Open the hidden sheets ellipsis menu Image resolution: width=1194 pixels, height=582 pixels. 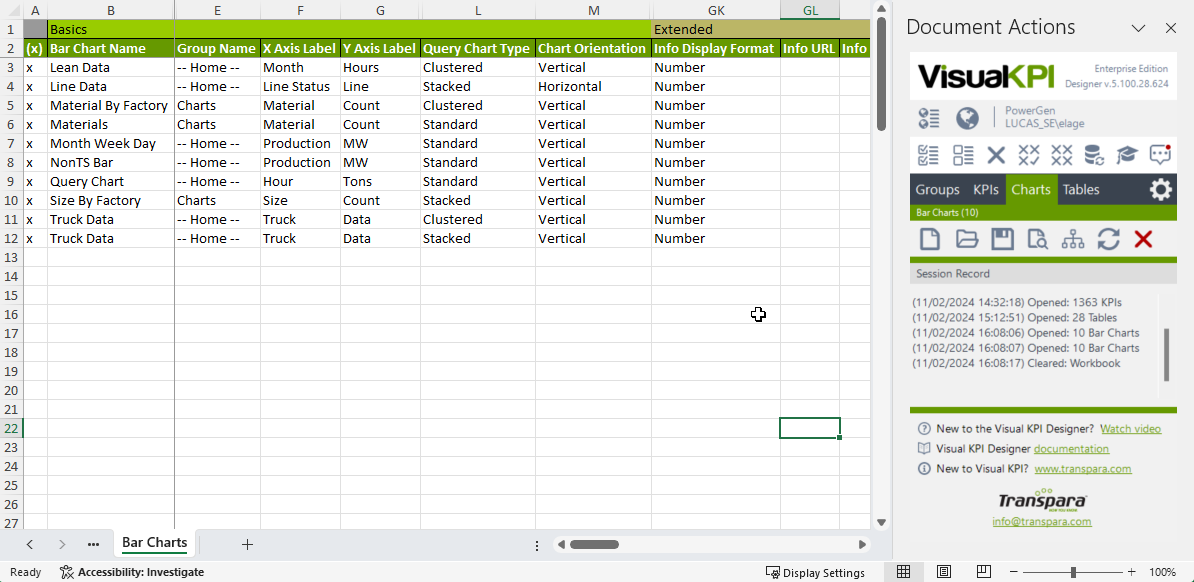coord(93,544)
